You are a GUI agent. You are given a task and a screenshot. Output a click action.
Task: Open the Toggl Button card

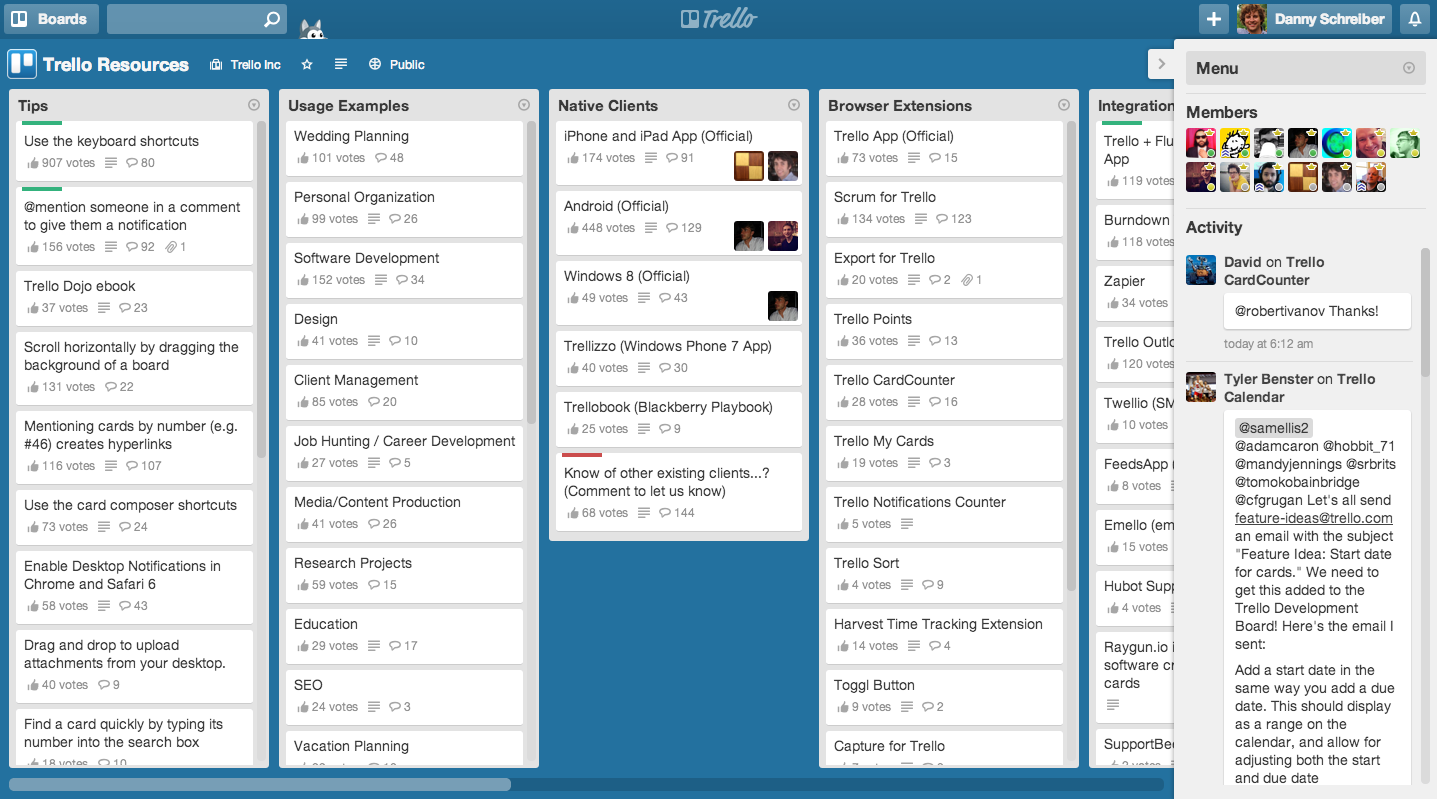(945, 696)
